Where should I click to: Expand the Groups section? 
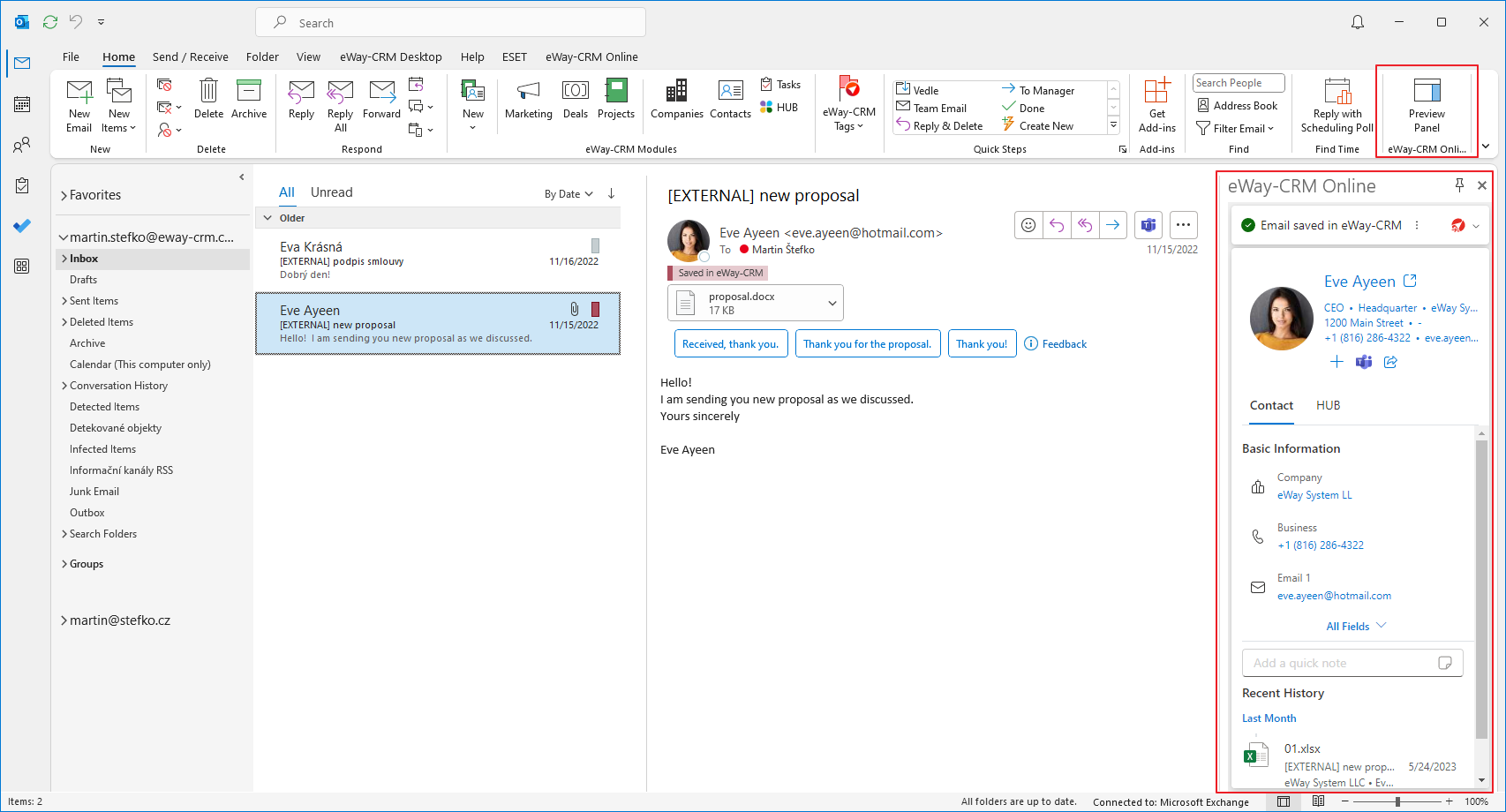64,564
